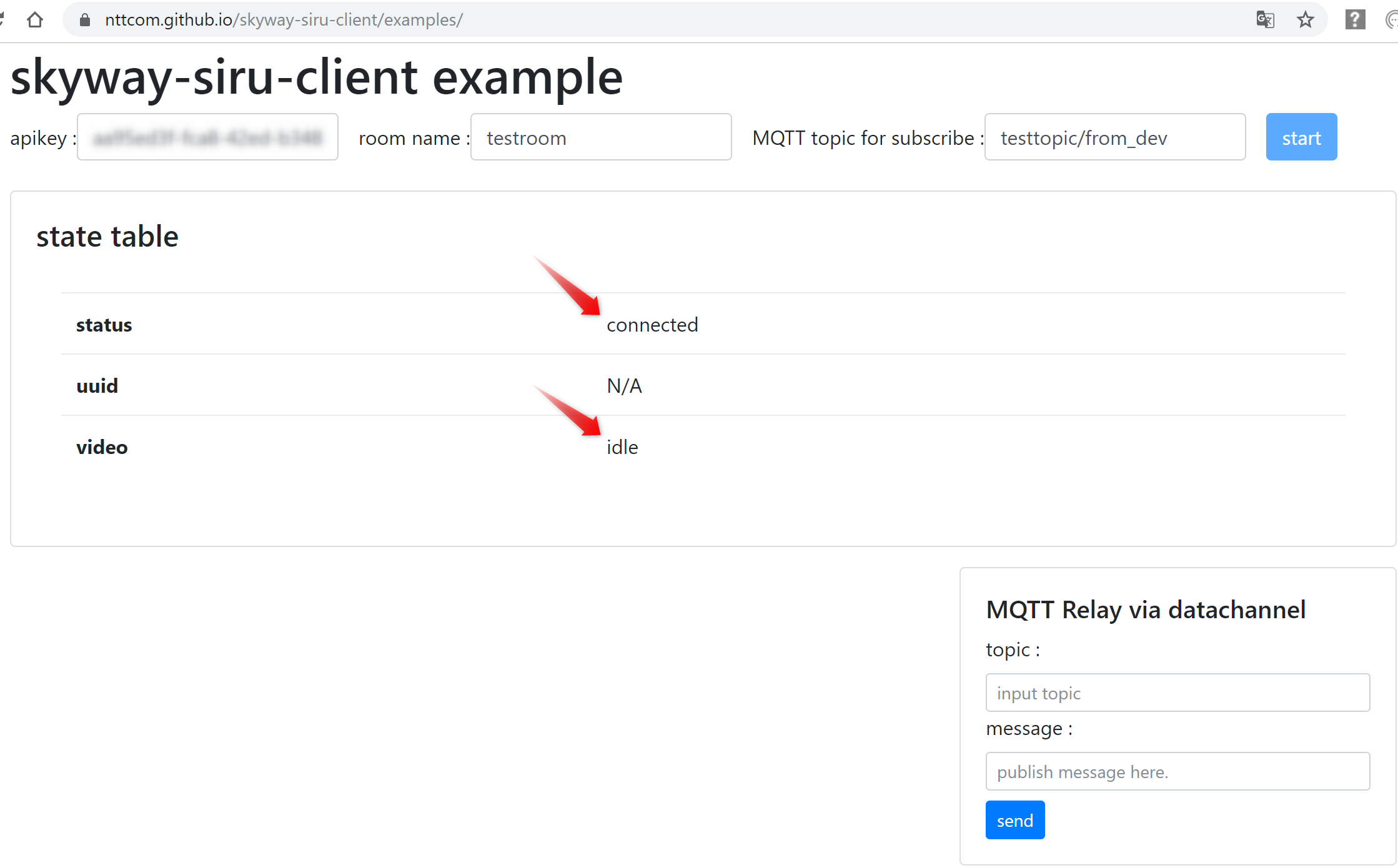This screenshot has width=1398, height=868.
Task: Click the idle video state value
Action: coord(622,447)
